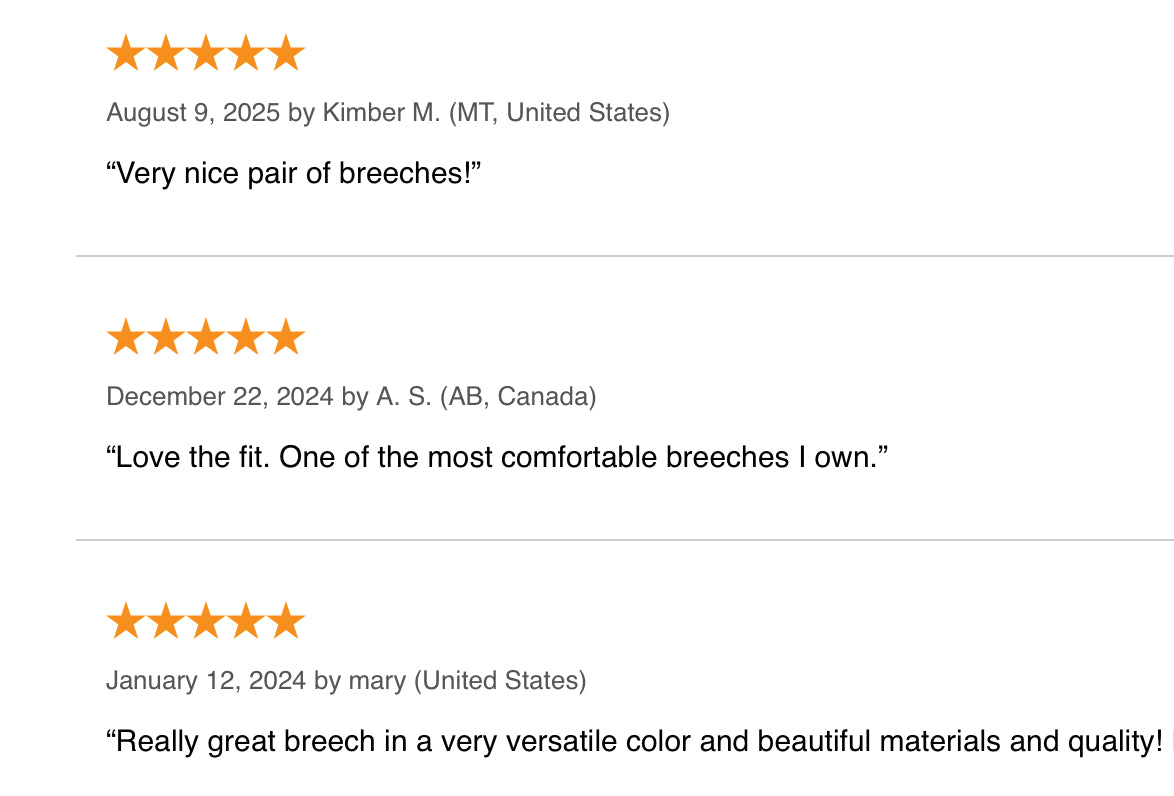Click the reviewer name mary
This screenshot has height=796, width=1174.
(x=377, y=681)
